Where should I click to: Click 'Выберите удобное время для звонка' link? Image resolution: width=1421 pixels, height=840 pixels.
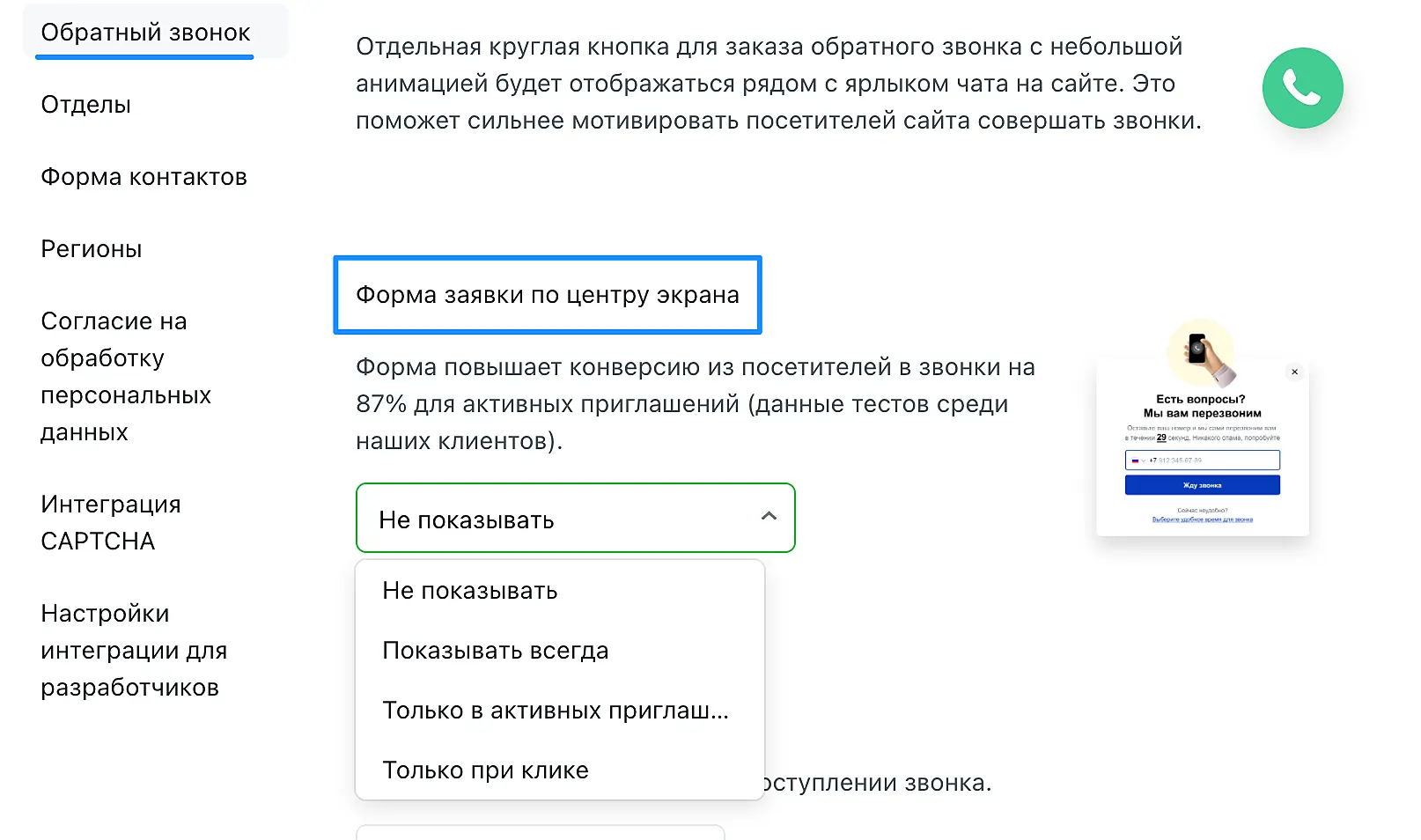click(1202, 519)
